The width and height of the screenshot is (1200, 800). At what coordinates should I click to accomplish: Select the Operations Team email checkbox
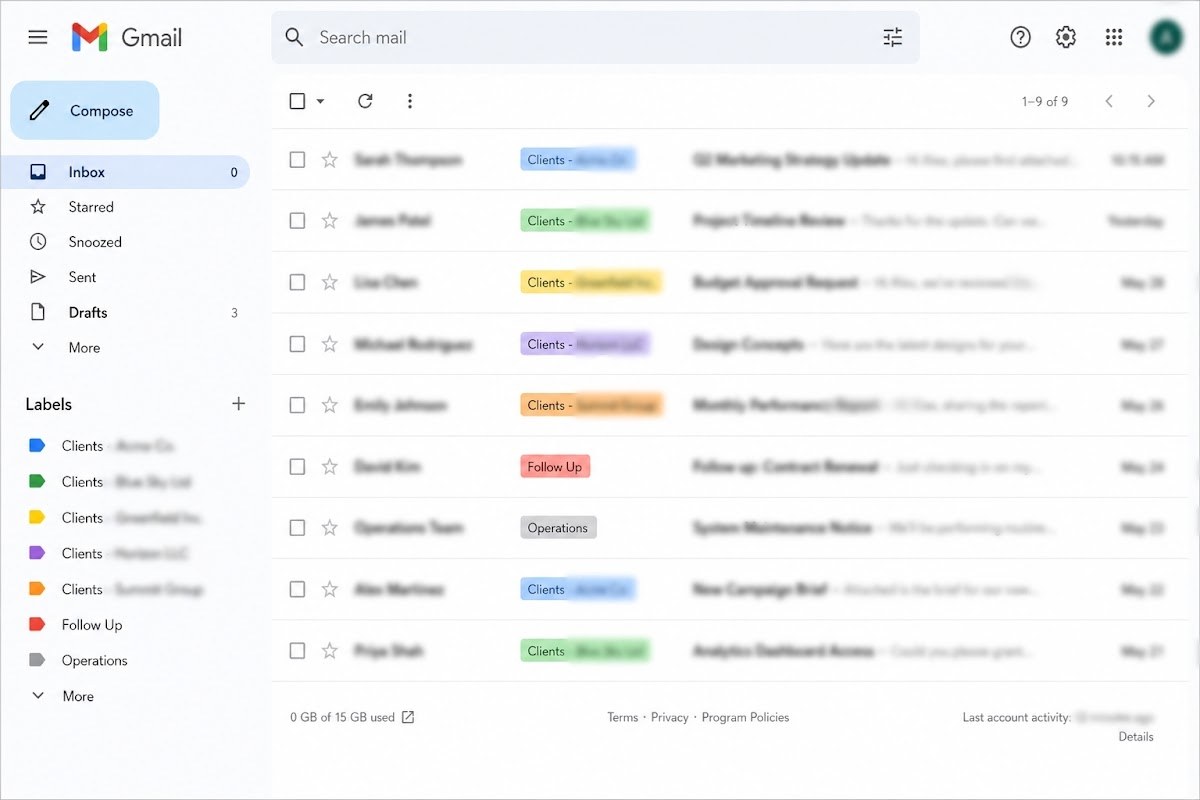point(297,528)
